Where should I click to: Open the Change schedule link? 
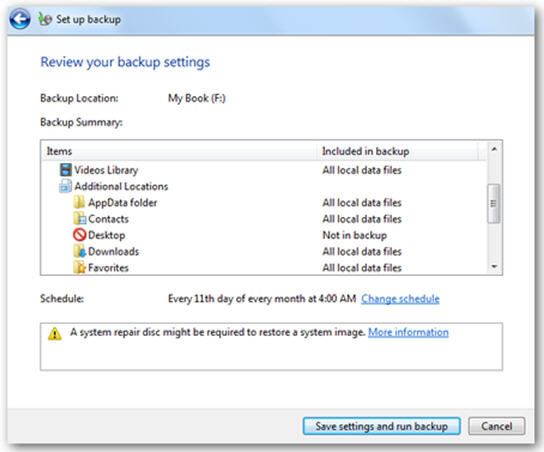click(400, 299)
